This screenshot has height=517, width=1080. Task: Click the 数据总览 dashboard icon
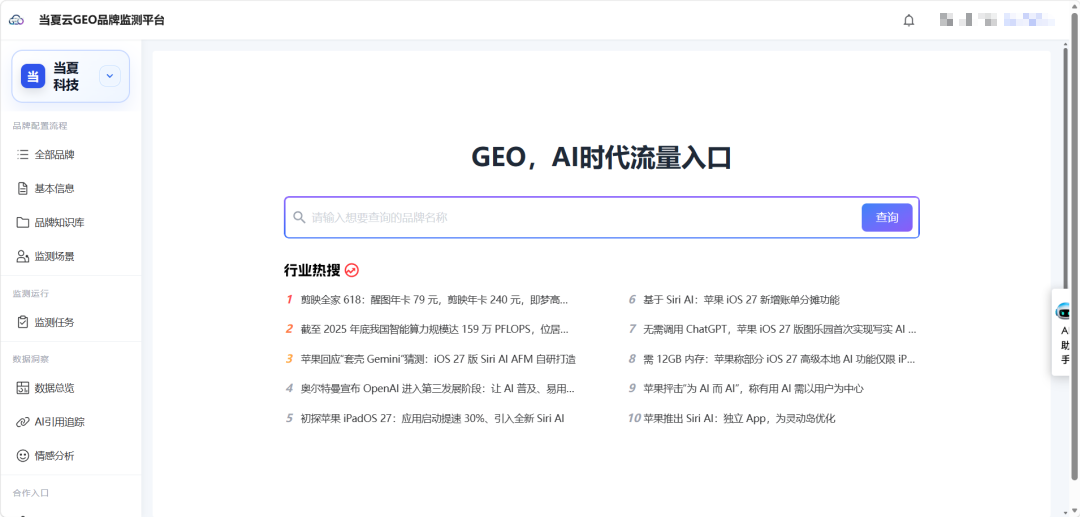23,388
